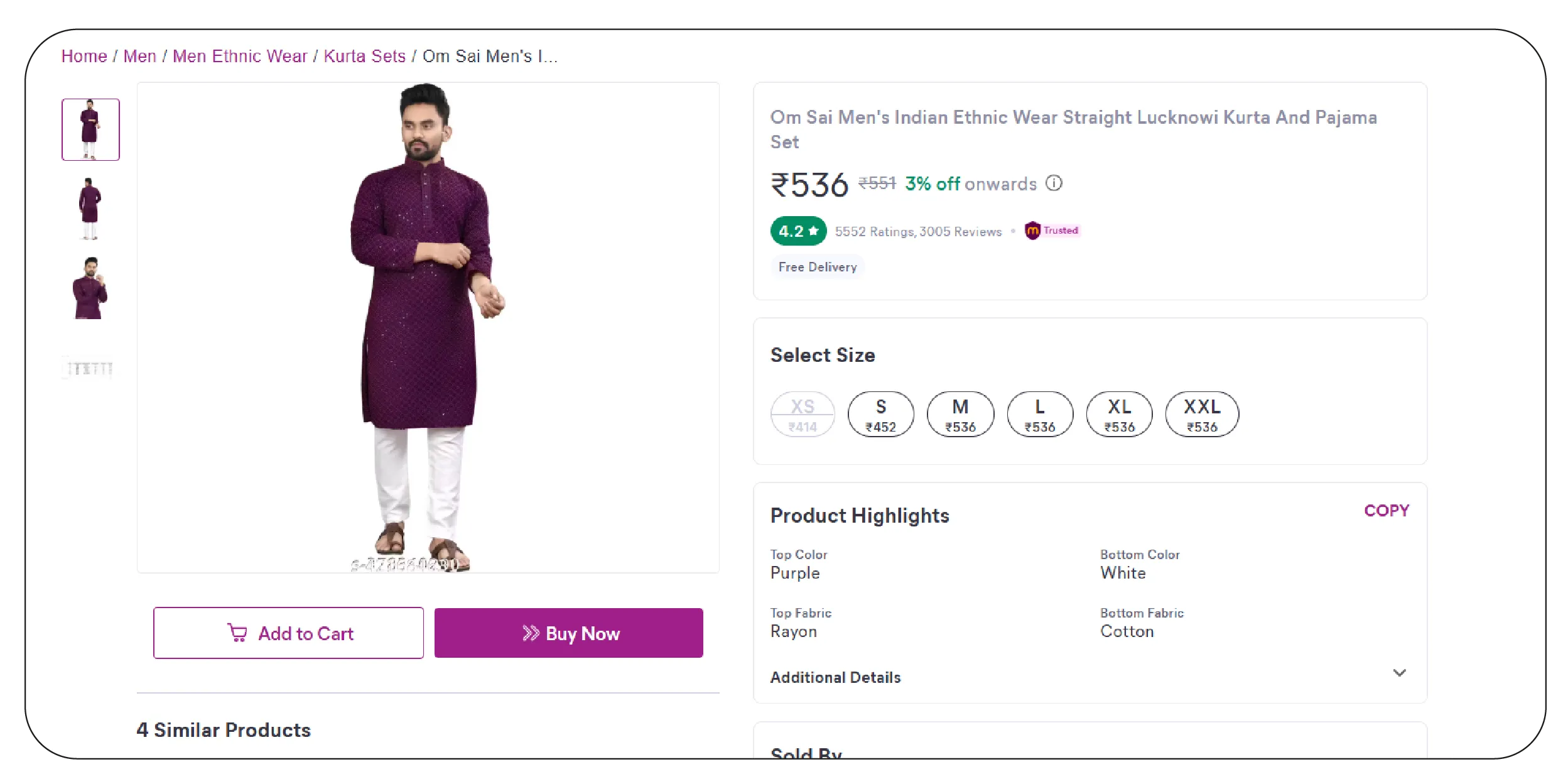This screenshot has height=779, width=1568.
Task: Select size M option
Action: (x=960, y=415)
